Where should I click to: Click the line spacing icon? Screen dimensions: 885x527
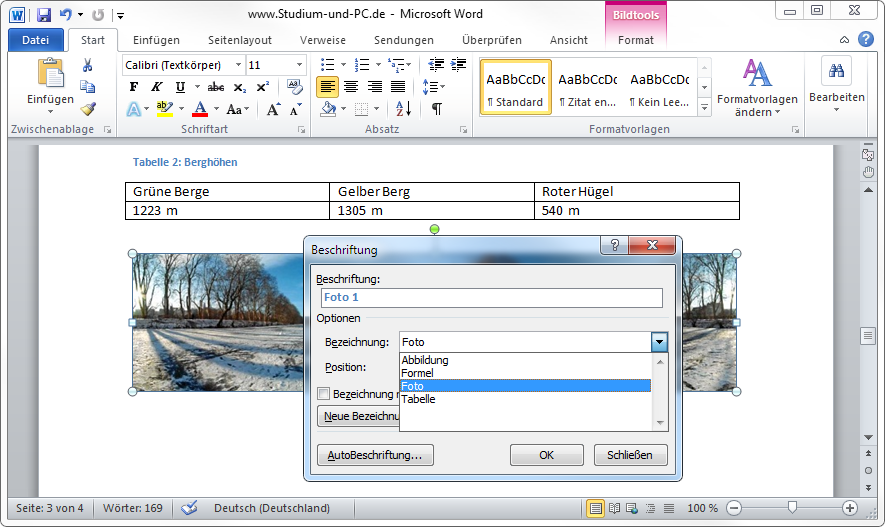coord(429,87)
